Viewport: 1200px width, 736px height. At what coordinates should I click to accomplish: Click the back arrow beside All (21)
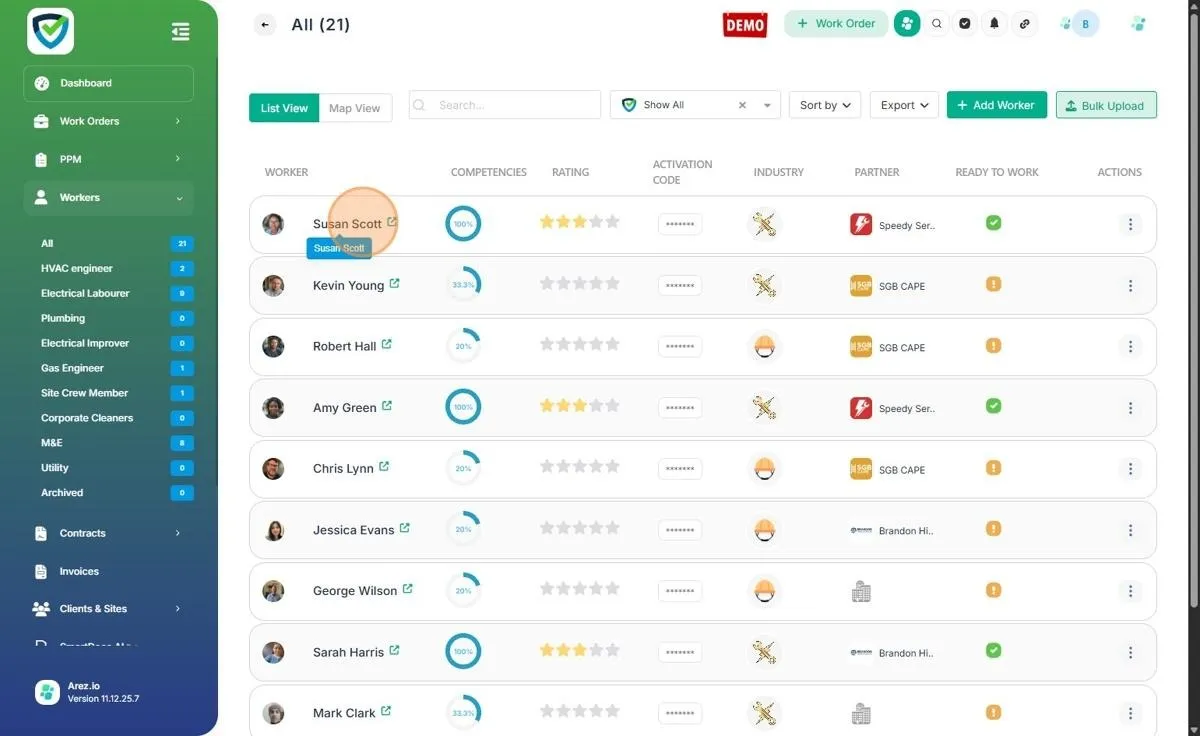pos(265,25)
